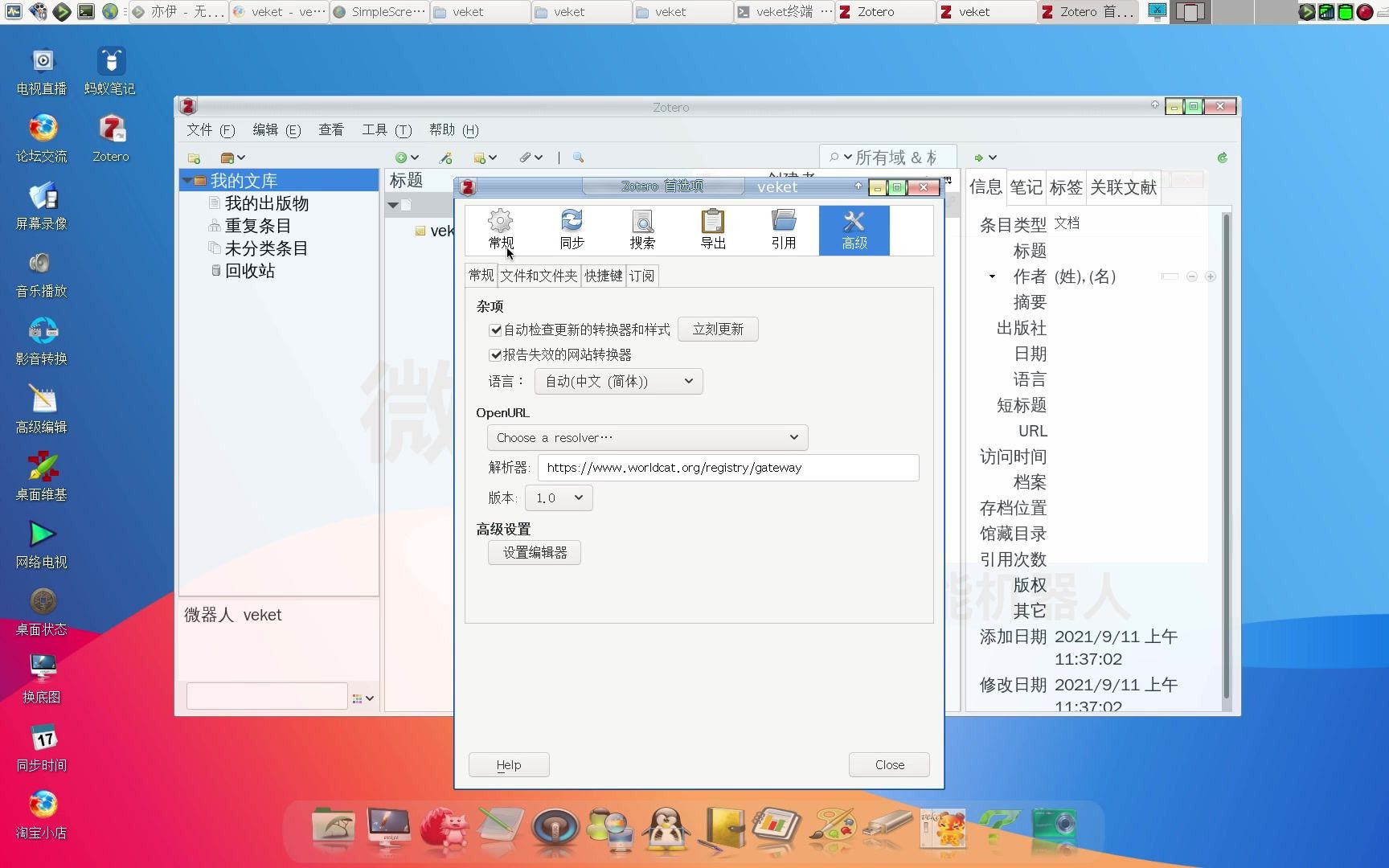Screen dimensions: 1389x868
Task: Open the 屏幕录像 desktop icon
Action: pos(42,206)
